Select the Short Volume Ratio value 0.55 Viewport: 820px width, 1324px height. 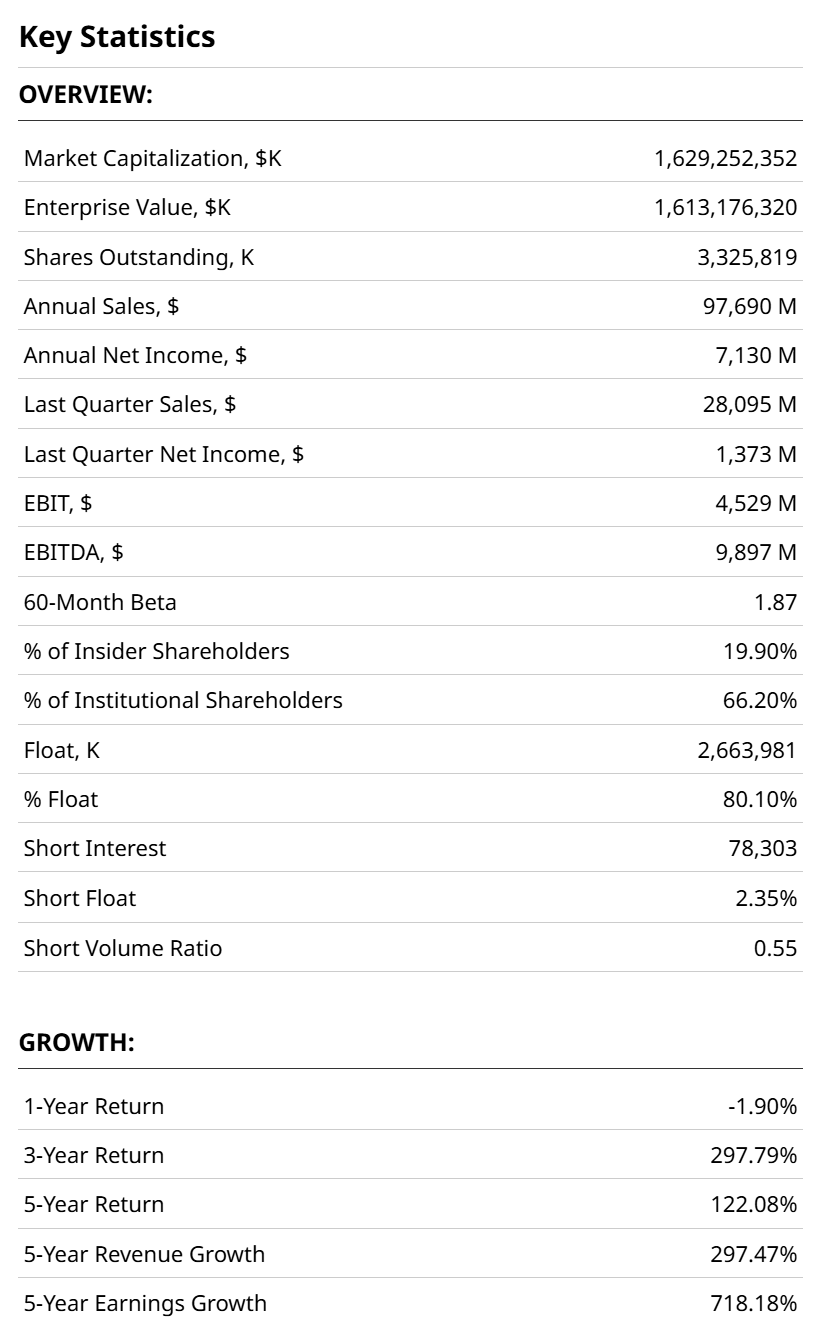click(x=776, y=948)
